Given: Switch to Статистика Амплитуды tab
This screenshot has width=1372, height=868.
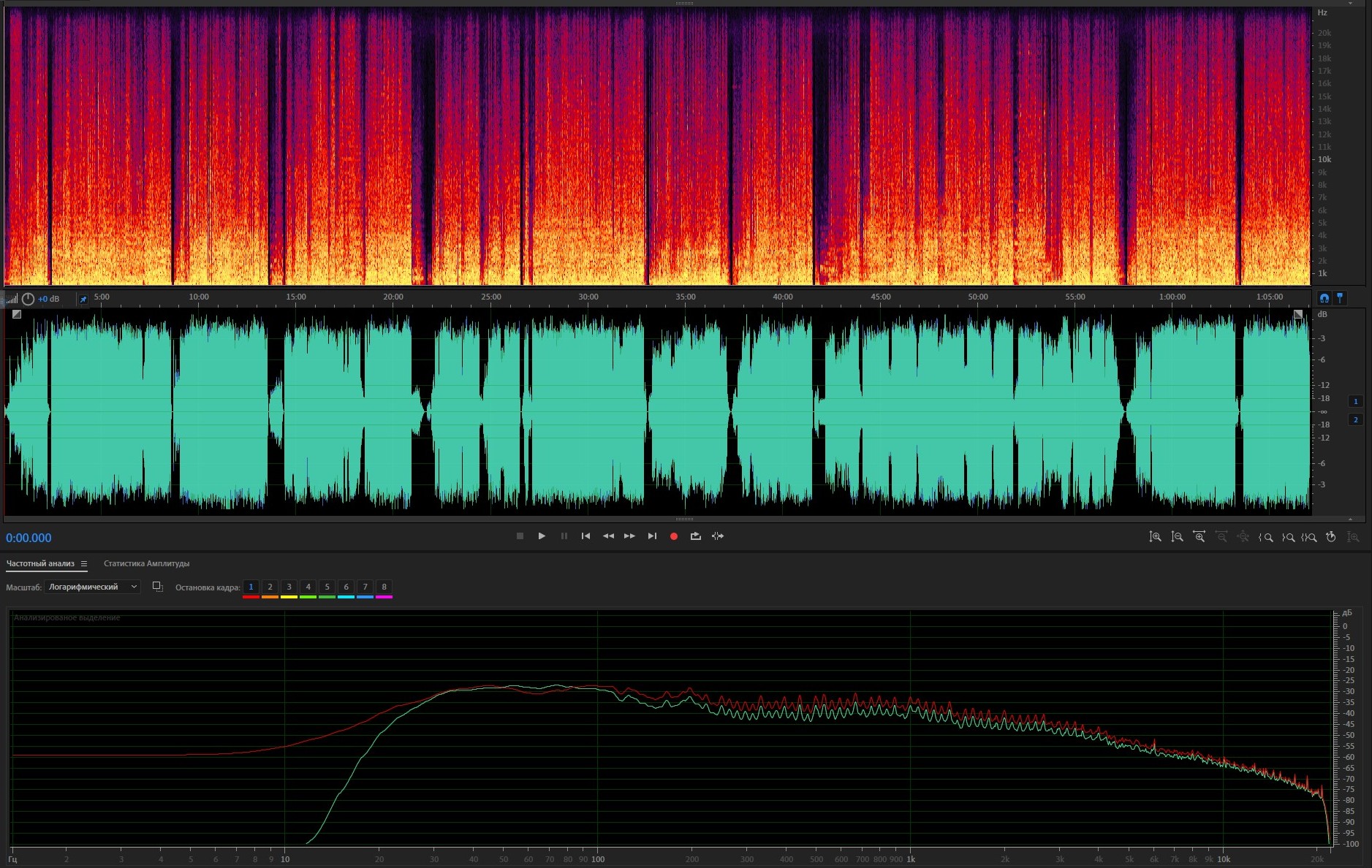Looking at the screenshot, I should click(x=146, y=563).
